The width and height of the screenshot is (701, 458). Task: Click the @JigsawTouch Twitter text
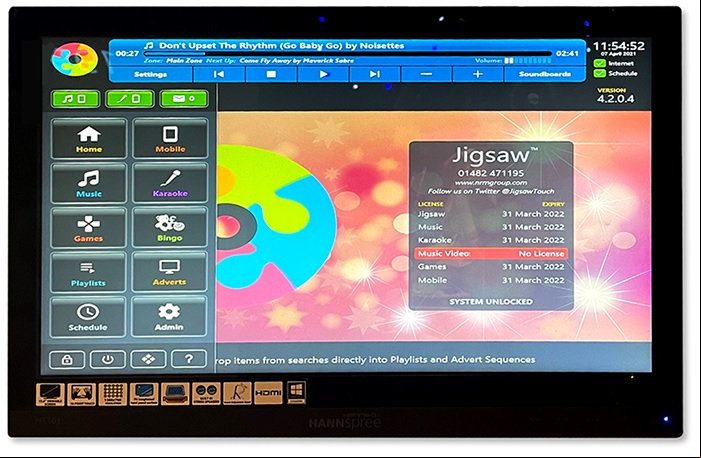pos(528,191)
